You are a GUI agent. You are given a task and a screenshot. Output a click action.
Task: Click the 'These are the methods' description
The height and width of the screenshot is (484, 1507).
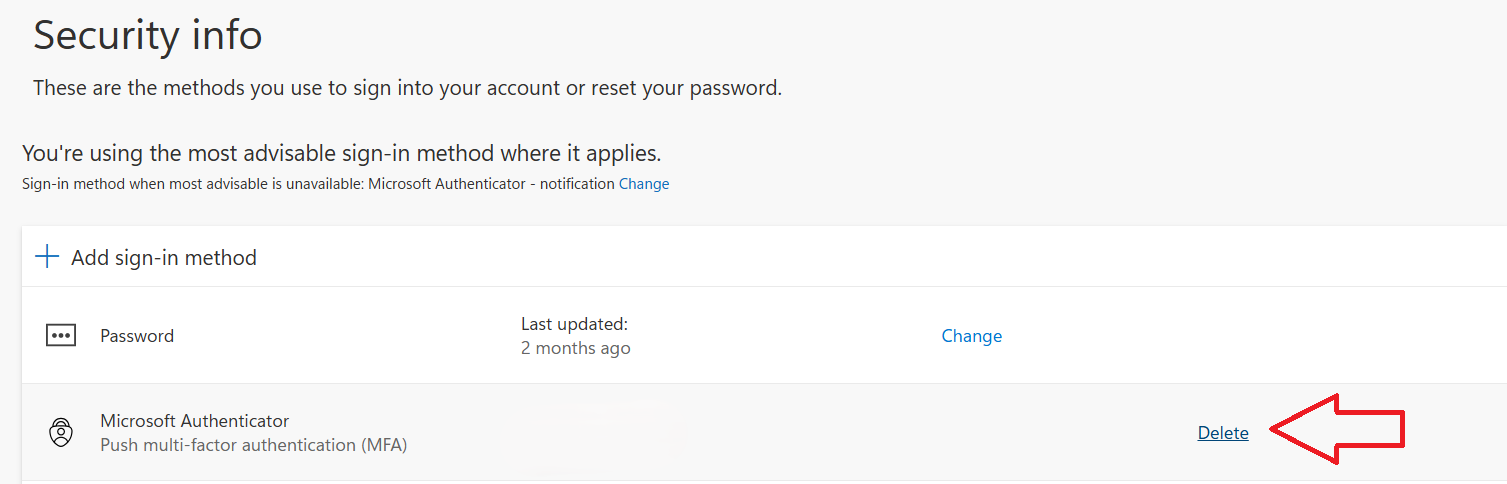click(x=407, y=88)
